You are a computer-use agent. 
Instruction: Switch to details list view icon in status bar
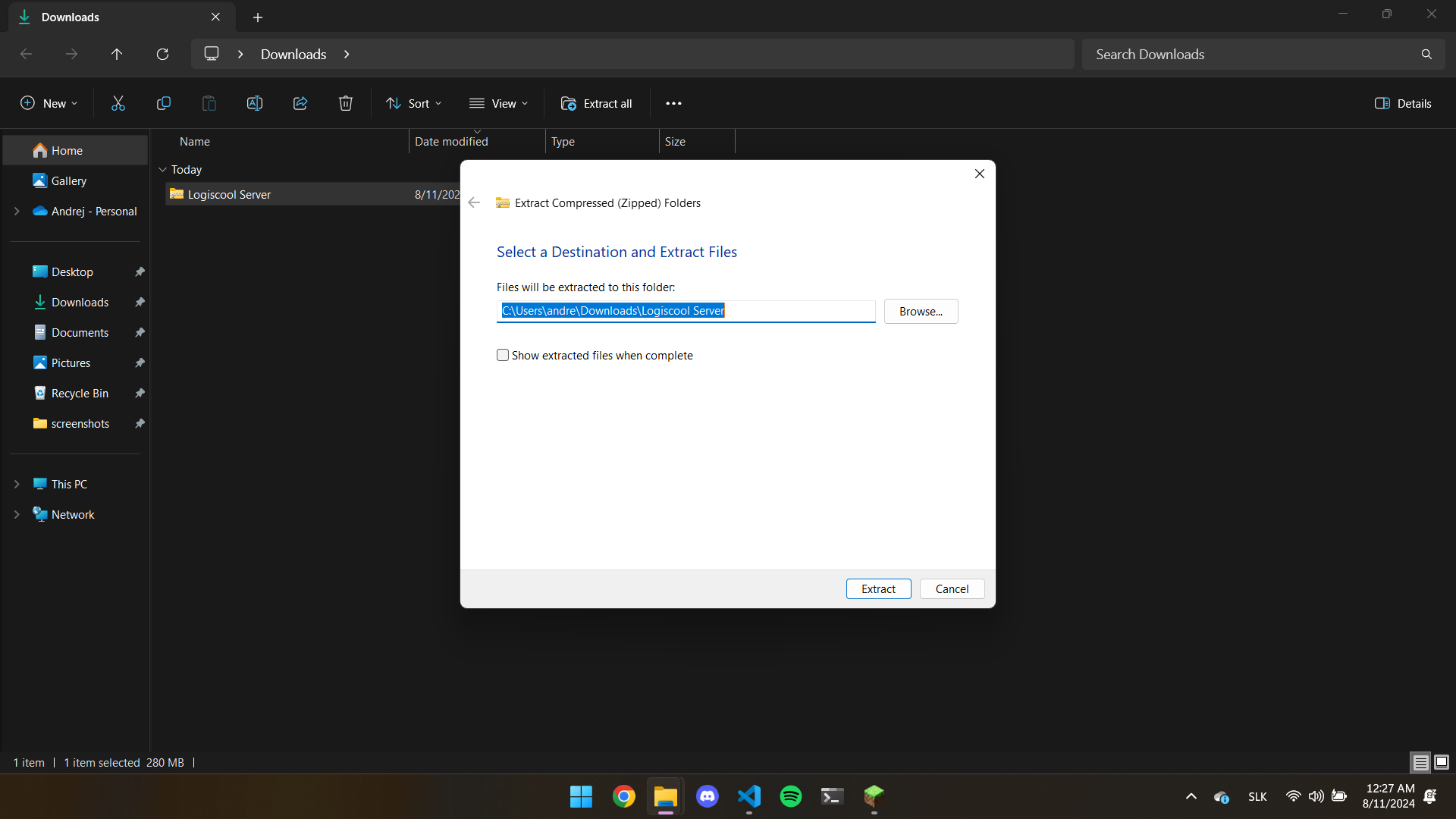(1420, 762)
